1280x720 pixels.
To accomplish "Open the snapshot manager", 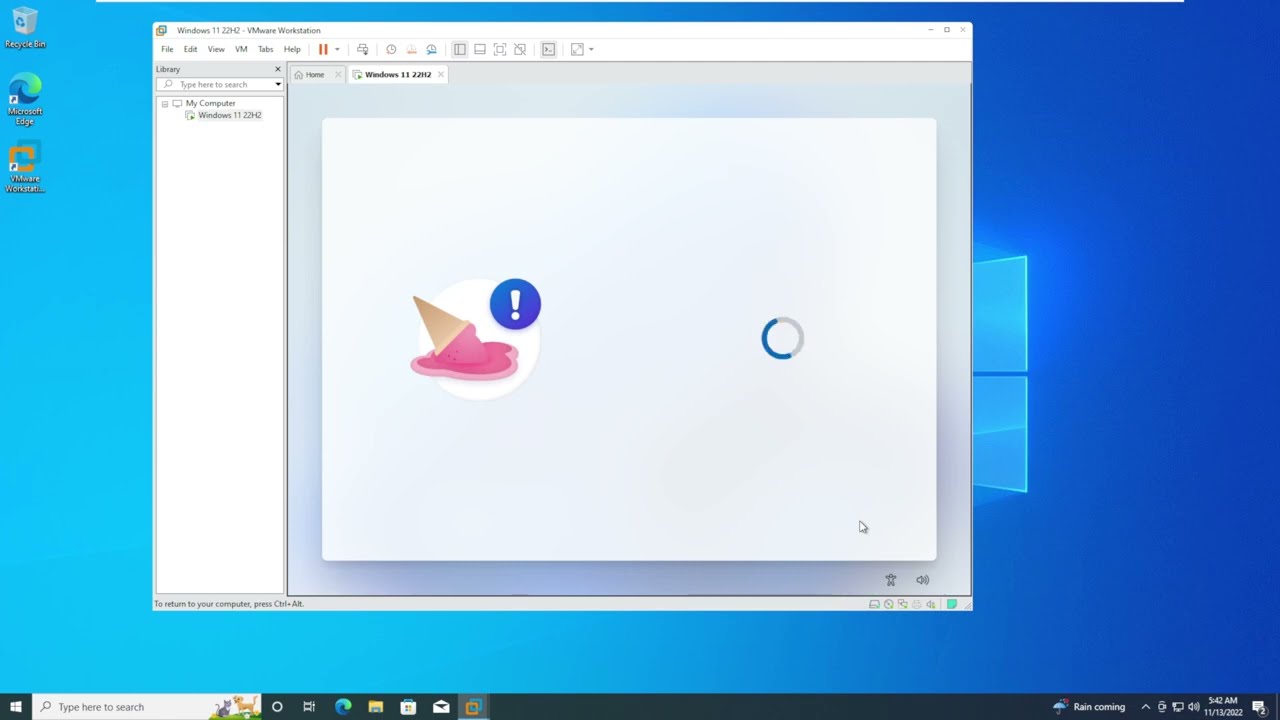I will pos(431,49).
